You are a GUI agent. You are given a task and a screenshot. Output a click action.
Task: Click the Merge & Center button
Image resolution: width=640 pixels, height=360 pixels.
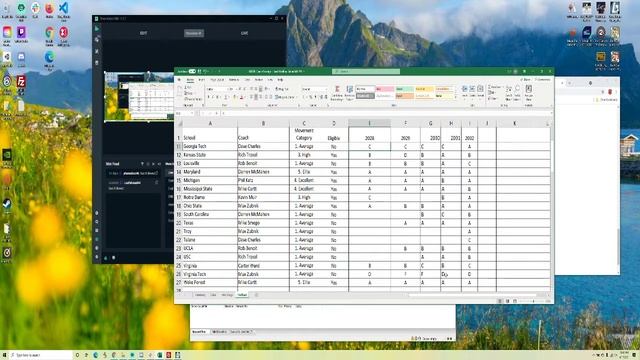click(x=285, y=97)
